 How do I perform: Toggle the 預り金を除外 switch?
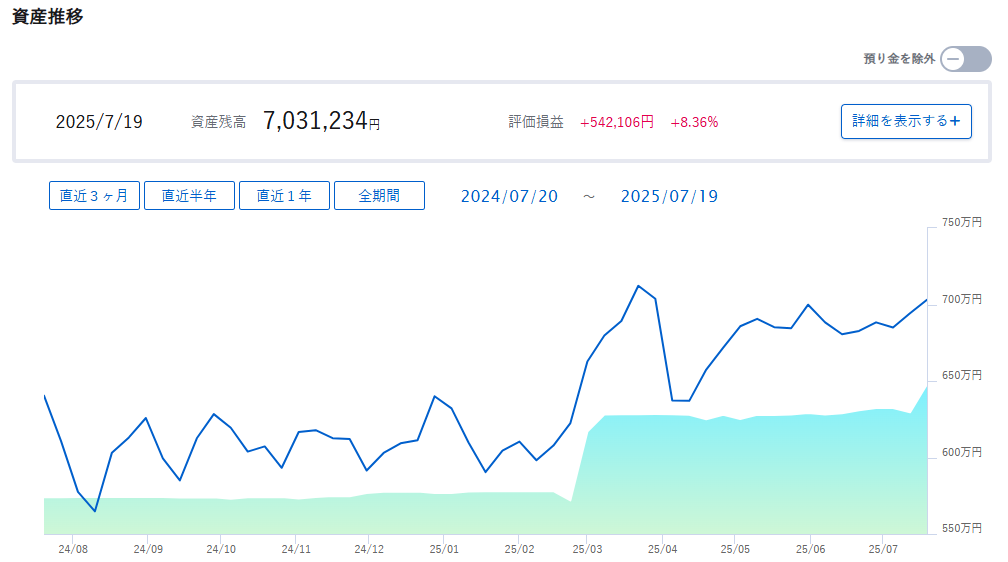(966, 59)
